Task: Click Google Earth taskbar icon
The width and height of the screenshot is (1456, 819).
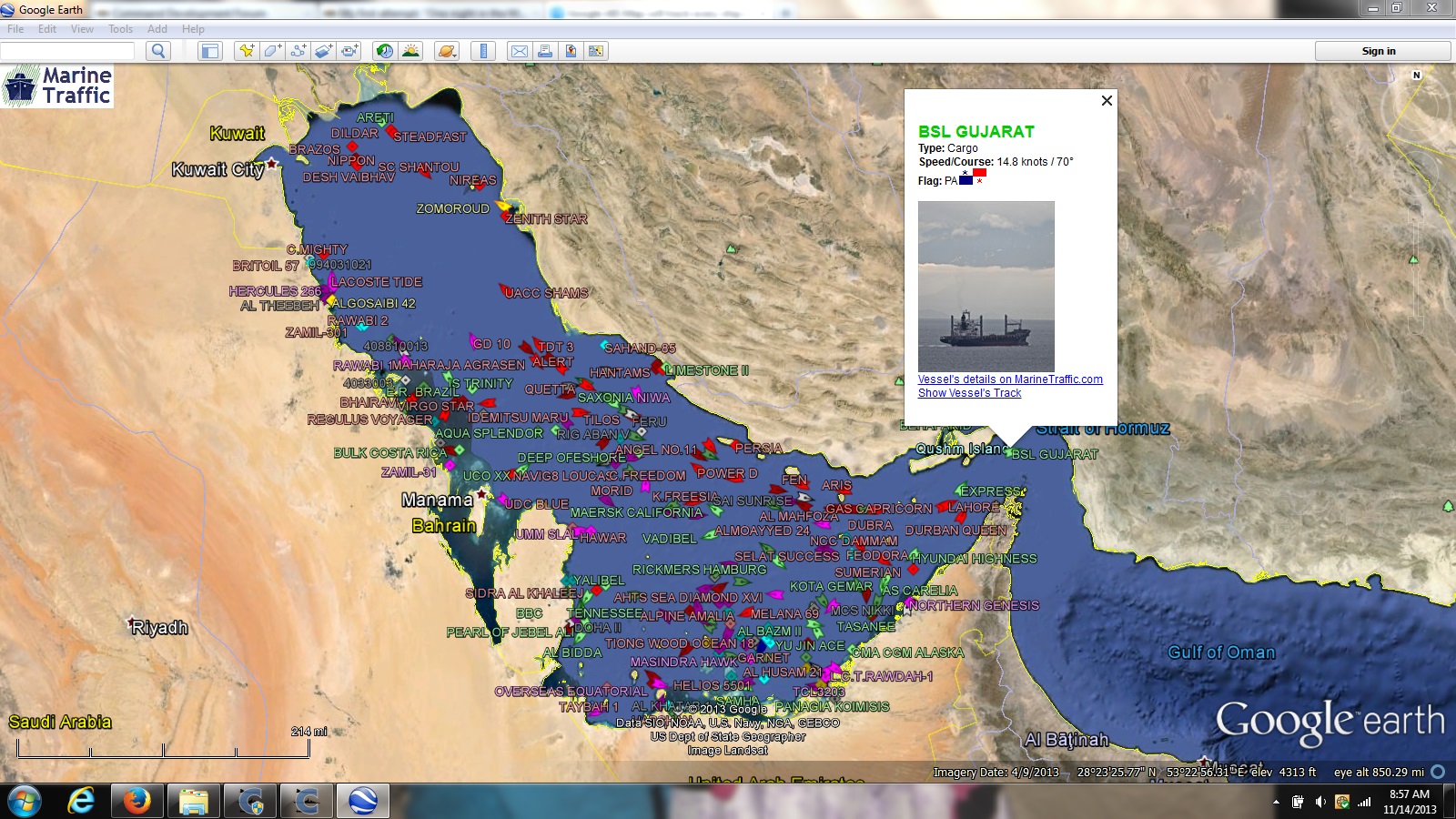Action: (363, 801)
